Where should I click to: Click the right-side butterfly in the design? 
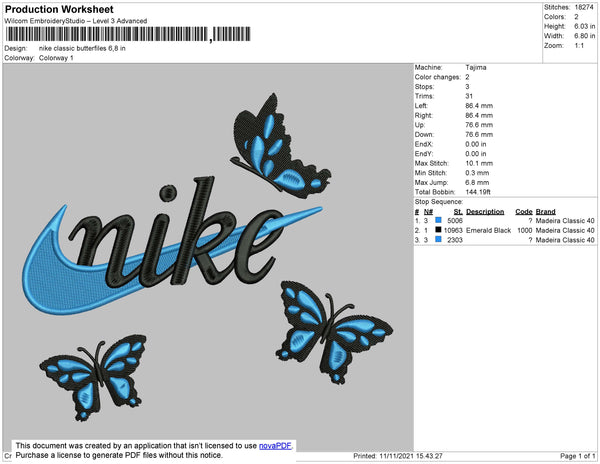tap(333, 333)
